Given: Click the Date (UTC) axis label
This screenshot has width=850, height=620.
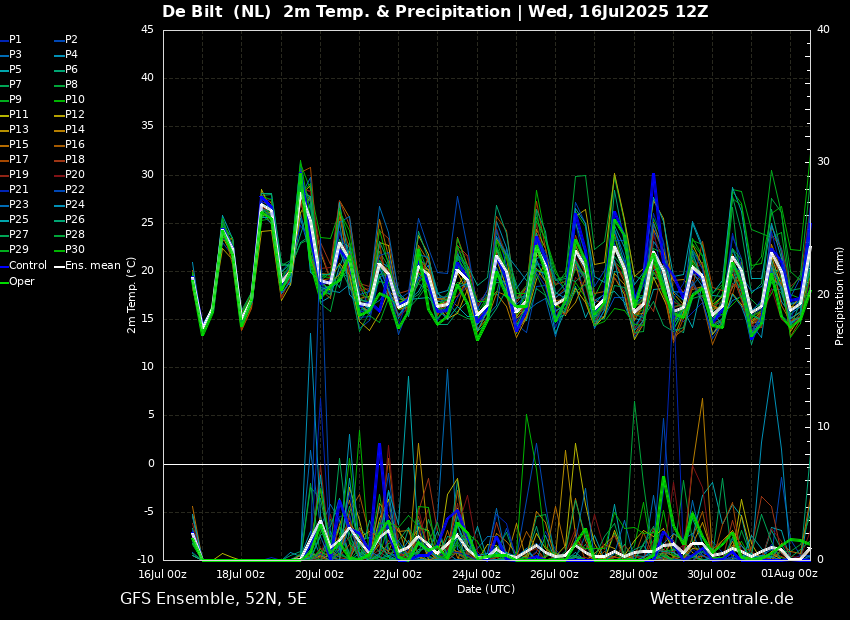Looking at the screenshot, I should point(486,589).
